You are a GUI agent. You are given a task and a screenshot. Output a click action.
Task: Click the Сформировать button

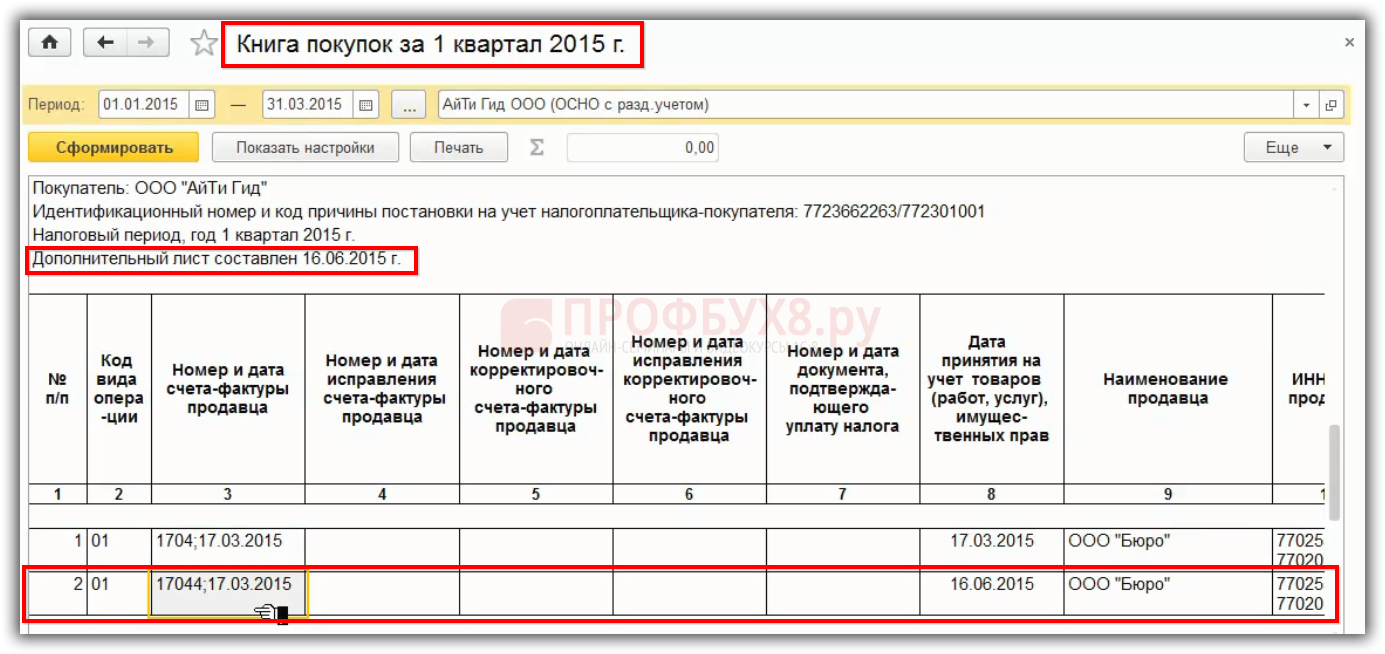click(114, 148)
